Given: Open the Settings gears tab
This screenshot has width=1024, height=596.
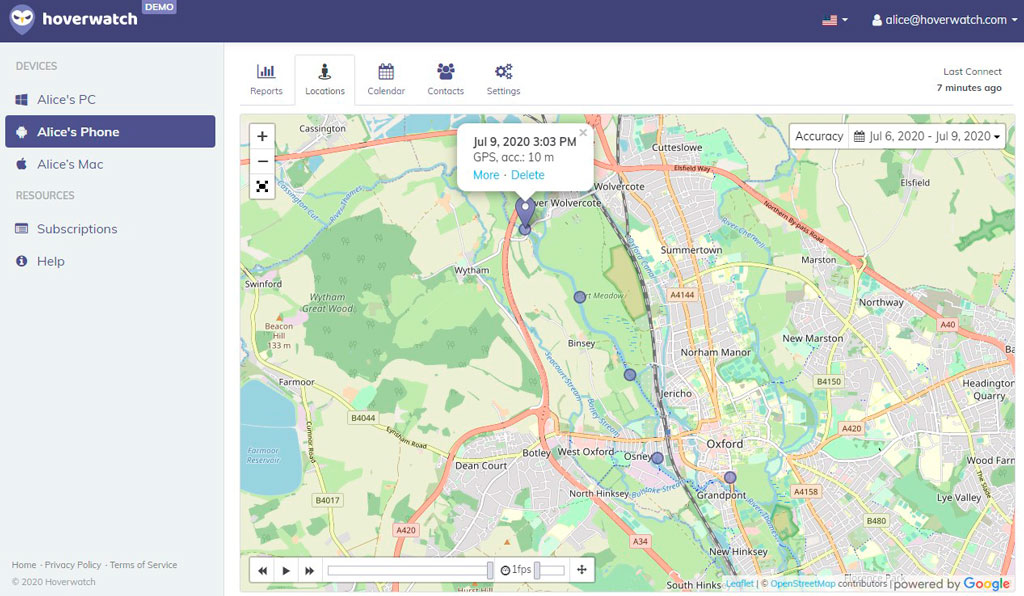Looking at the screenshot, I should (x=503, y=79).
